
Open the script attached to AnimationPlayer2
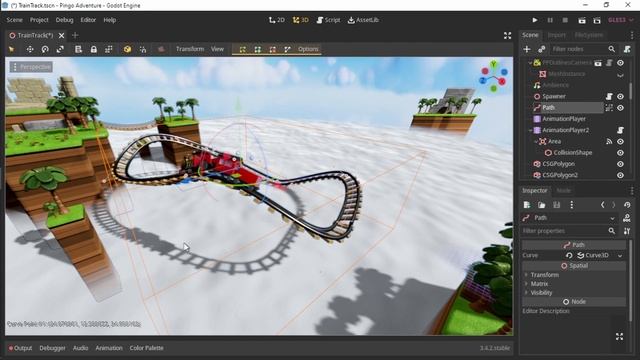pyautogui.click(x=620, y=130)
